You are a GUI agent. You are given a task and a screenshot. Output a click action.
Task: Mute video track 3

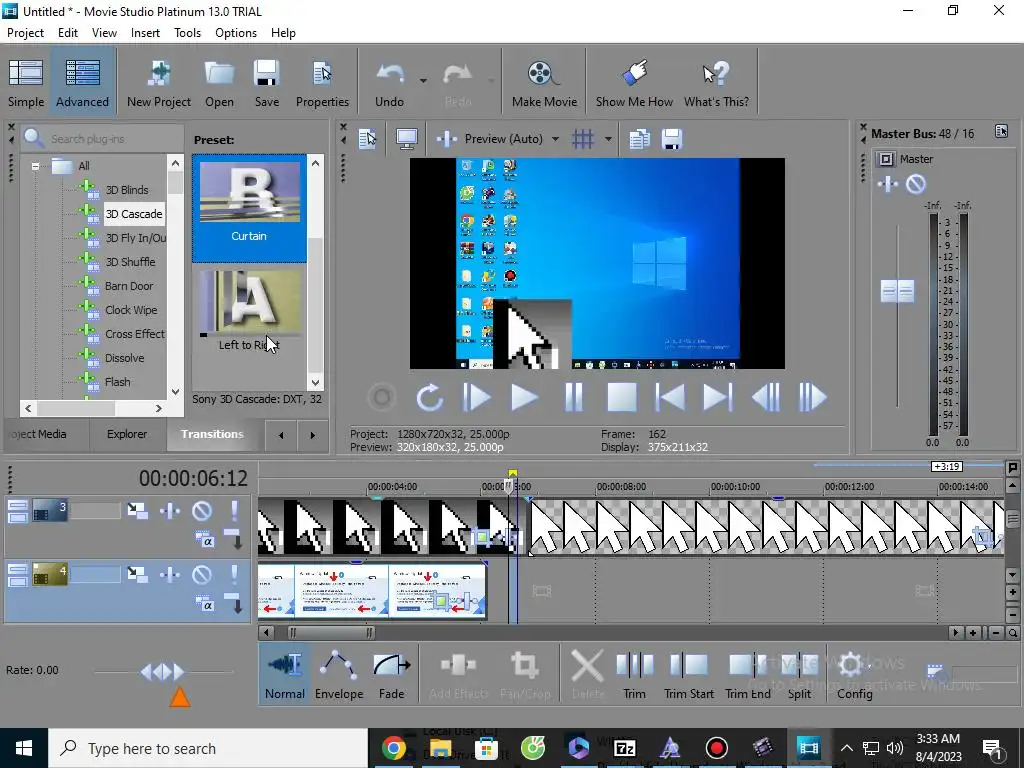[x=202, y=511]
